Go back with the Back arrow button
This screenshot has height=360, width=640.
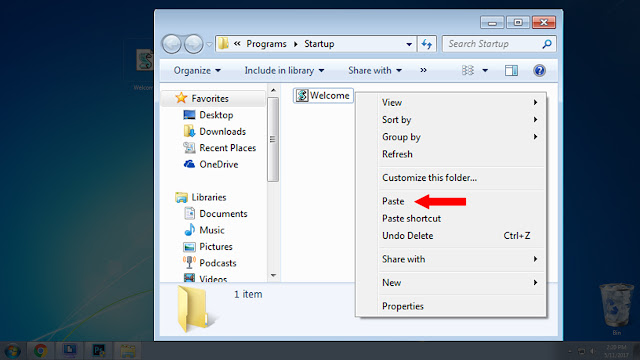pyautogui.click(x=172, y=44)
